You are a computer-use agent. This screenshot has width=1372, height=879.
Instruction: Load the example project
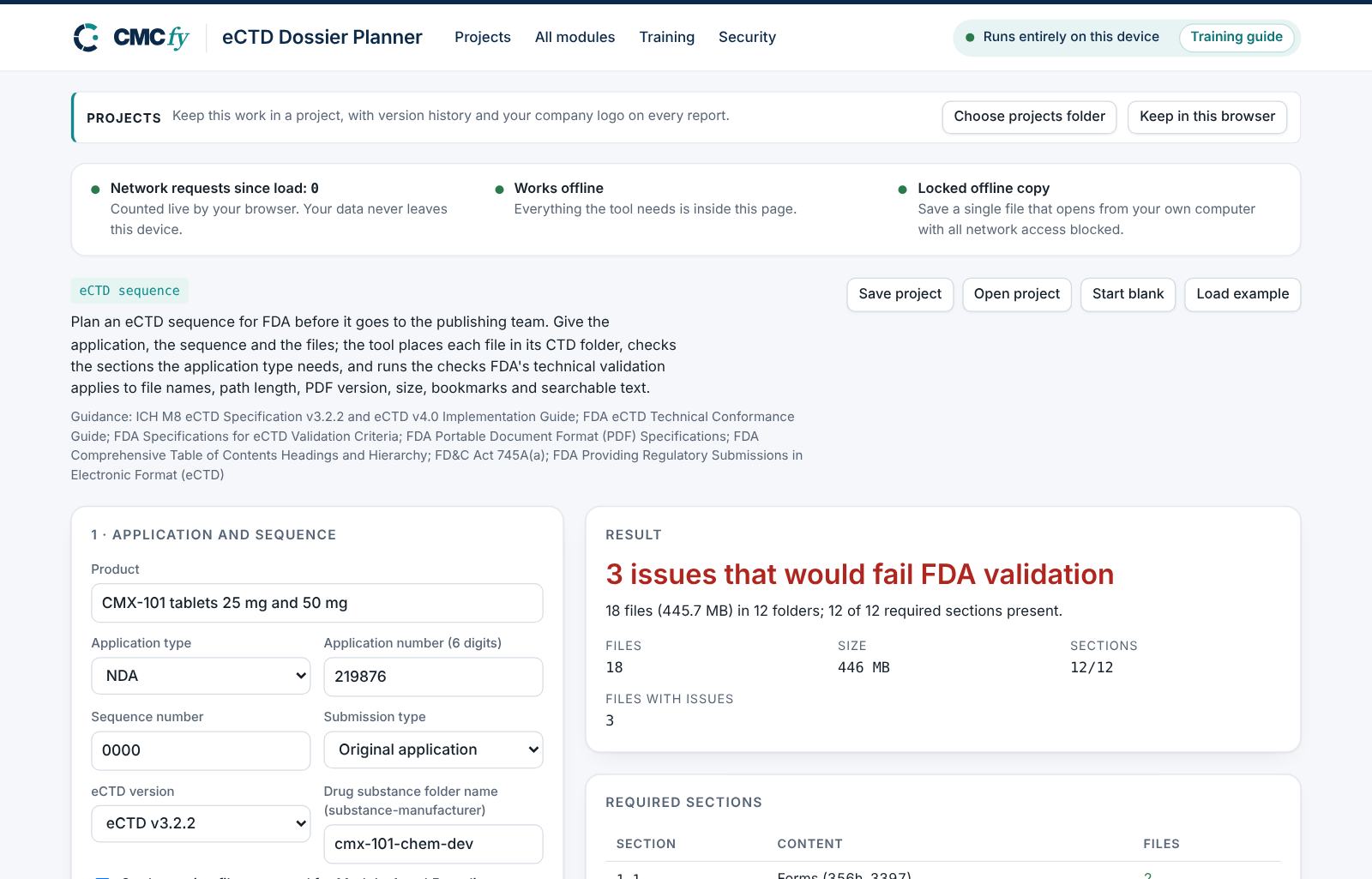tap(1243, 294)
